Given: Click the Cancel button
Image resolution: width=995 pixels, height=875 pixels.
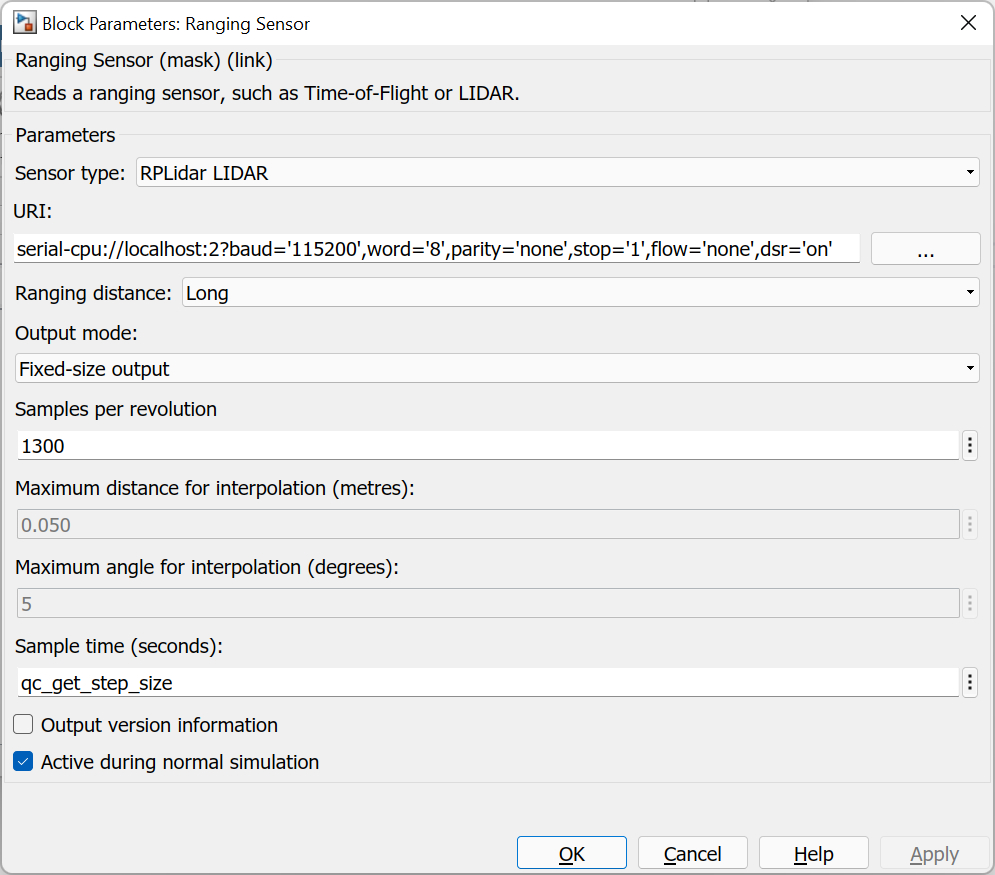Looking at the screenshot, I should pos(692,854).
